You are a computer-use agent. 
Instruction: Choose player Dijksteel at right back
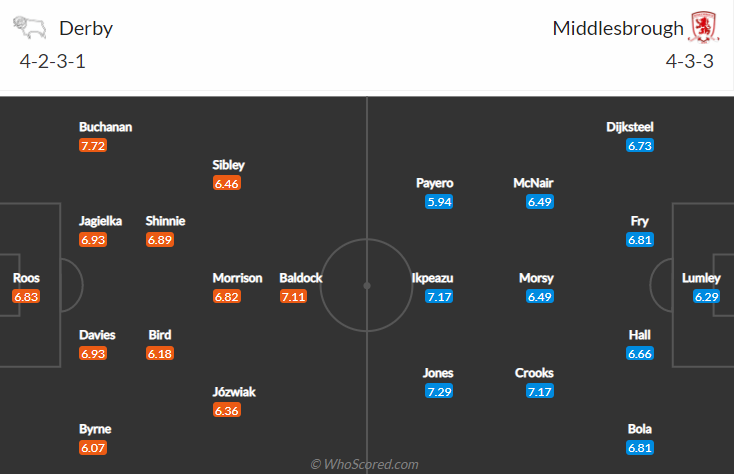pos(630,127)
